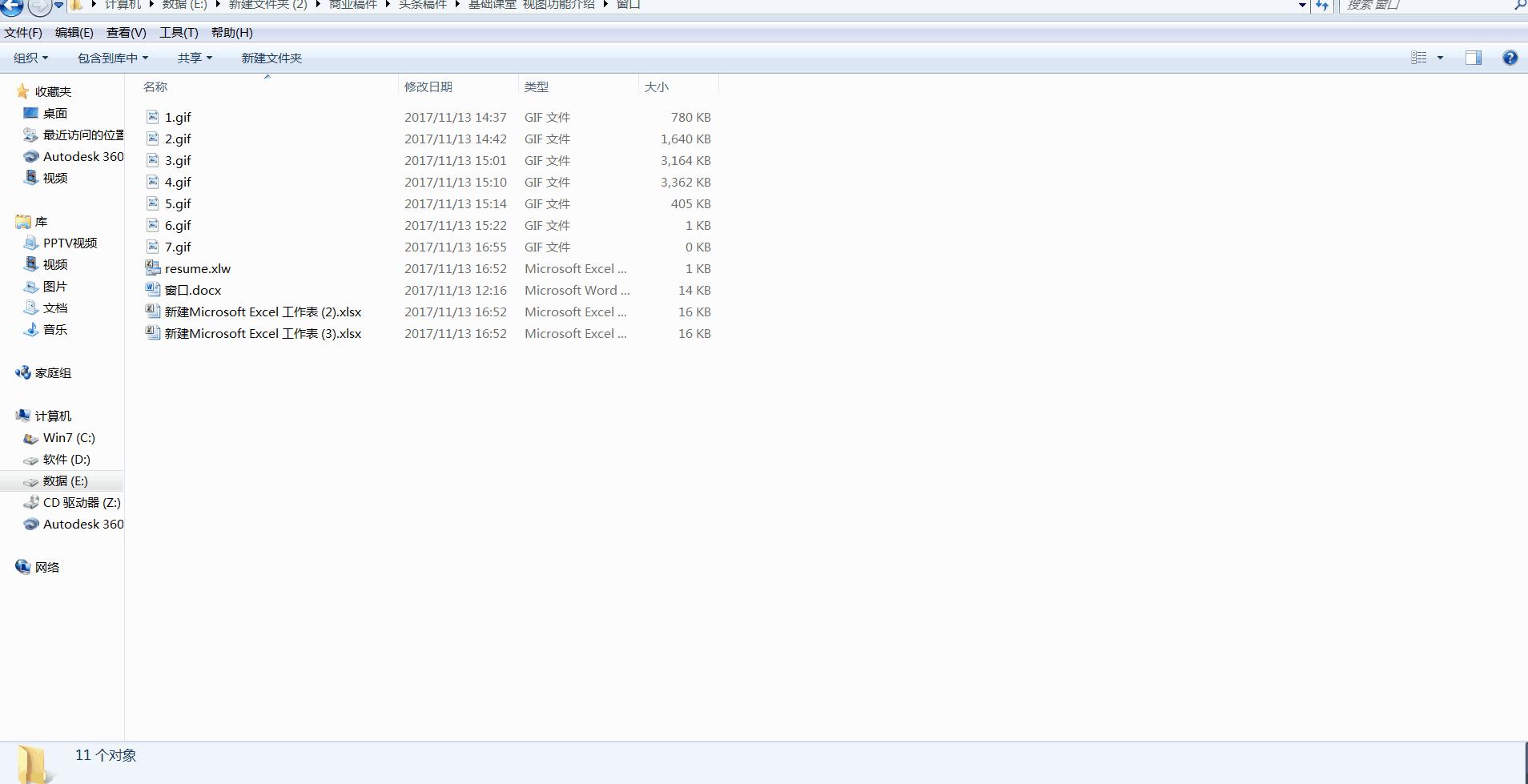
Task: Select the 1.gif file icon
Action: coord(152,117)
